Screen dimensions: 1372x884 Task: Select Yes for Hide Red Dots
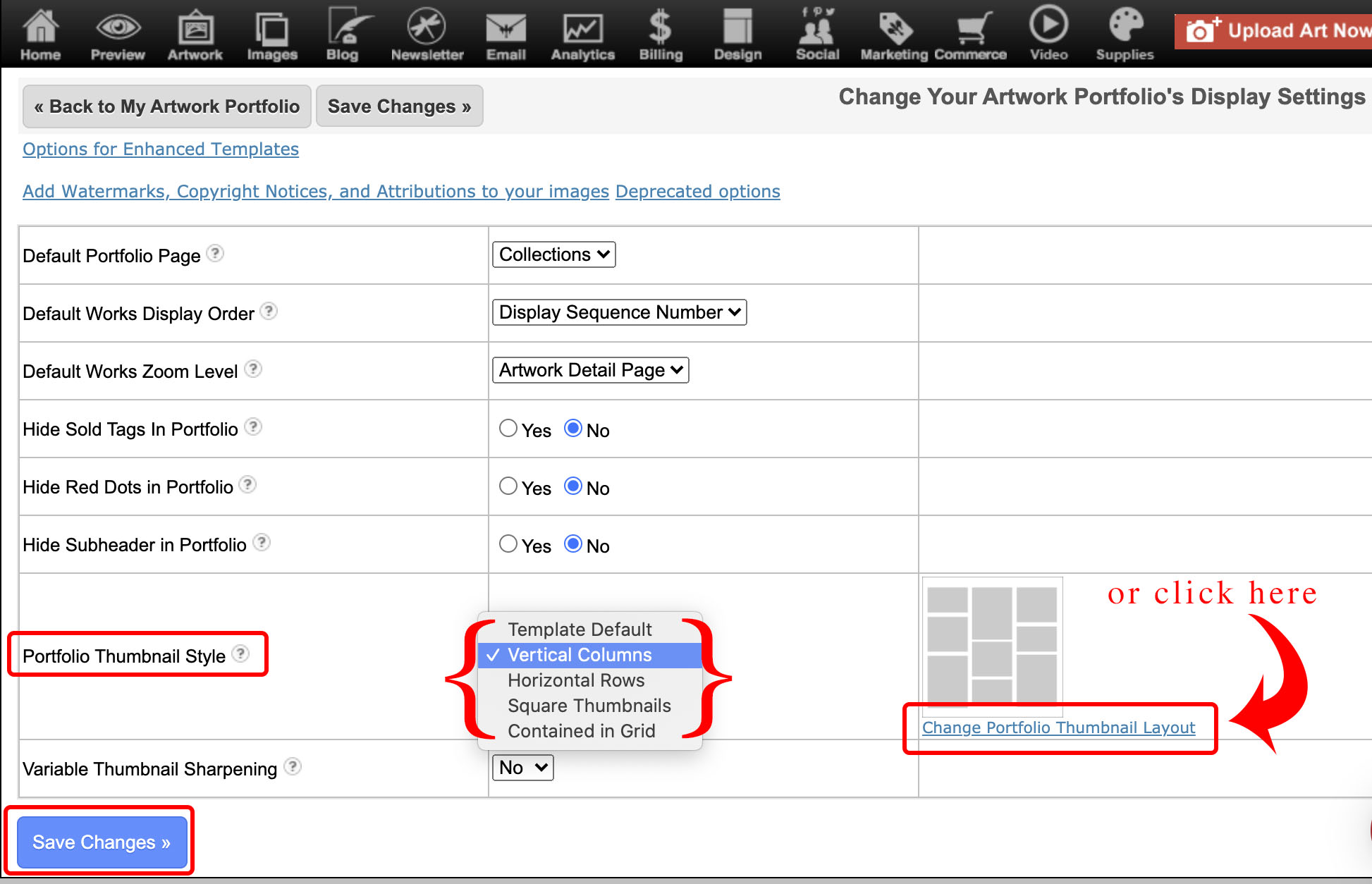click(x=508, y=486)
